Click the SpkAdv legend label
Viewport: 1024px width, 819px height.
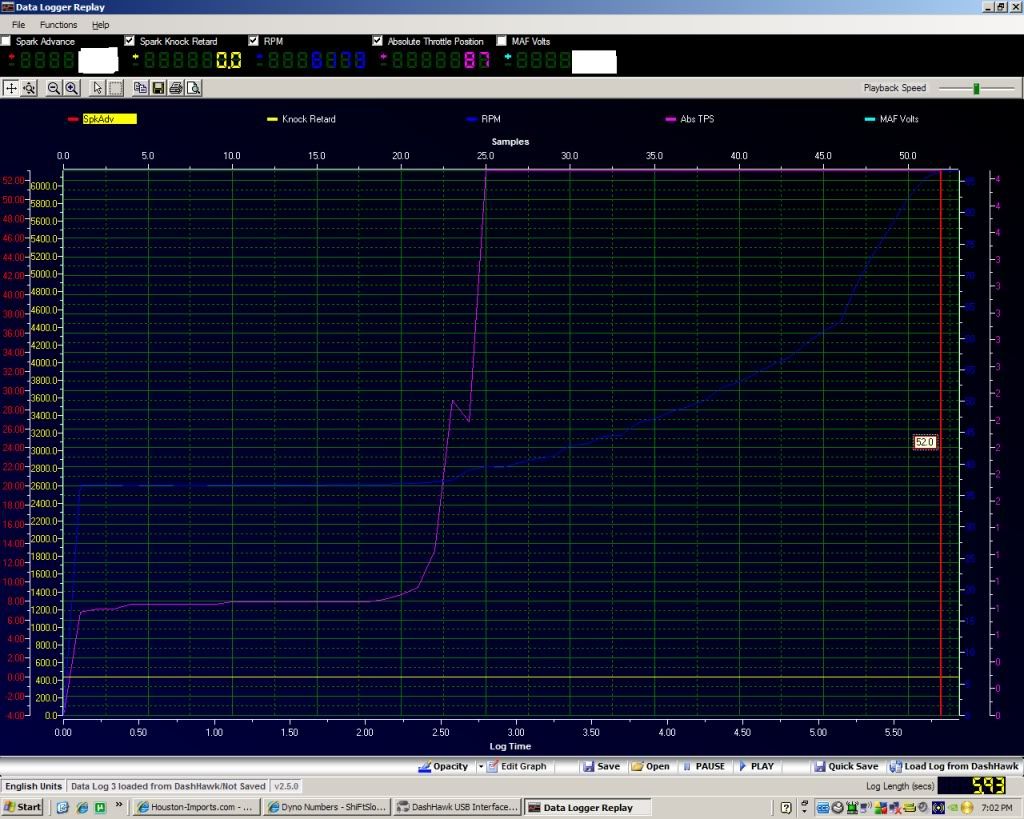click(109, 120)
